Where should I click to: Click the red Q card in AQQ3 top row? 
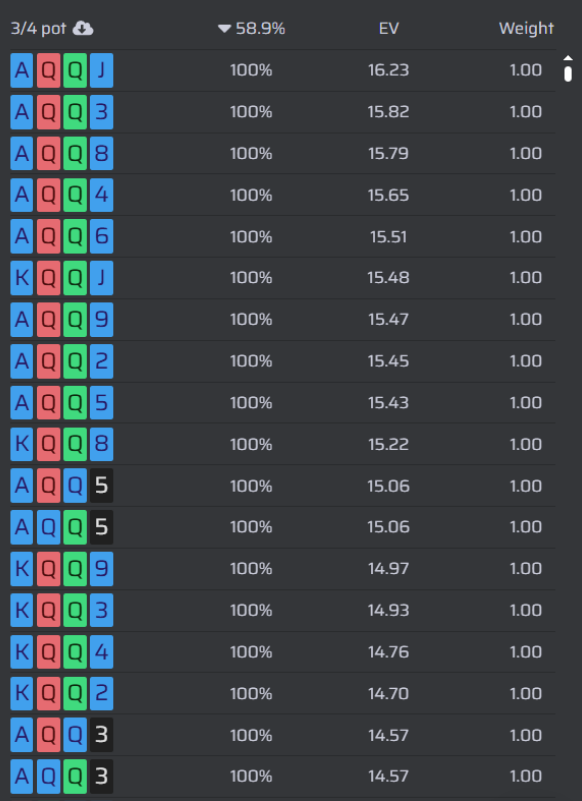point(49,112)
